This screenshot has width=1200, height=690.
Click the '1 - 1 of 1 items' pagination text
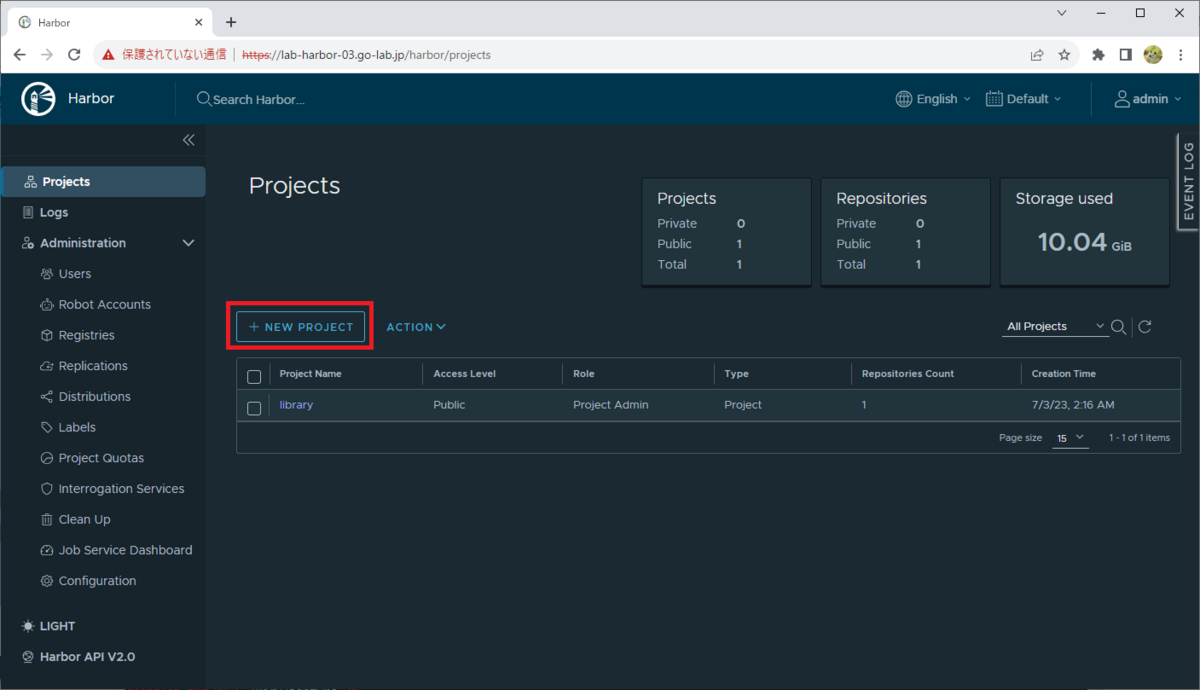[x=1139, y=438]
